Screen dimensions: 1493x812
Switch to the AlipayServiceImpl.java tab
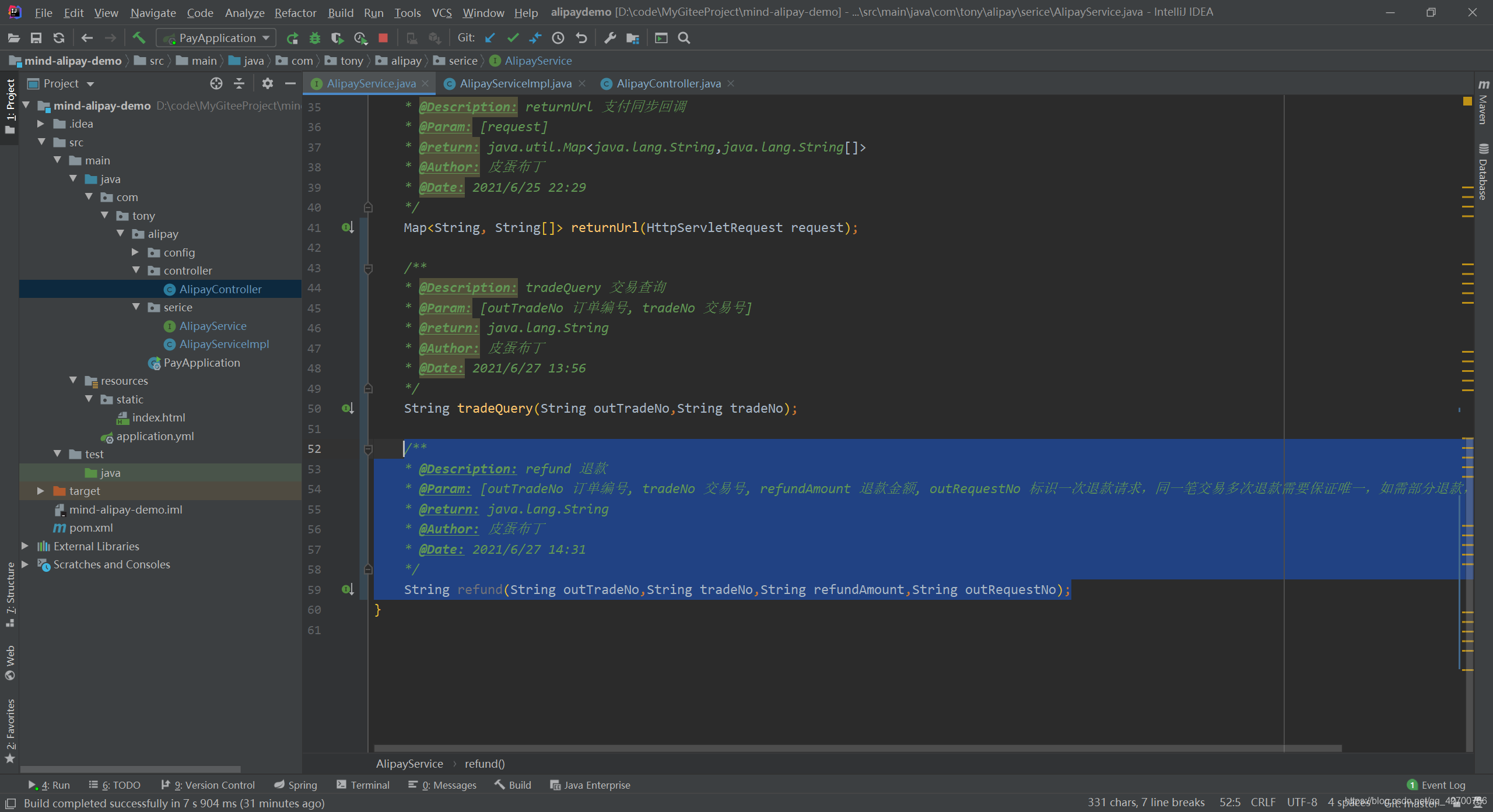pos(515,83)
